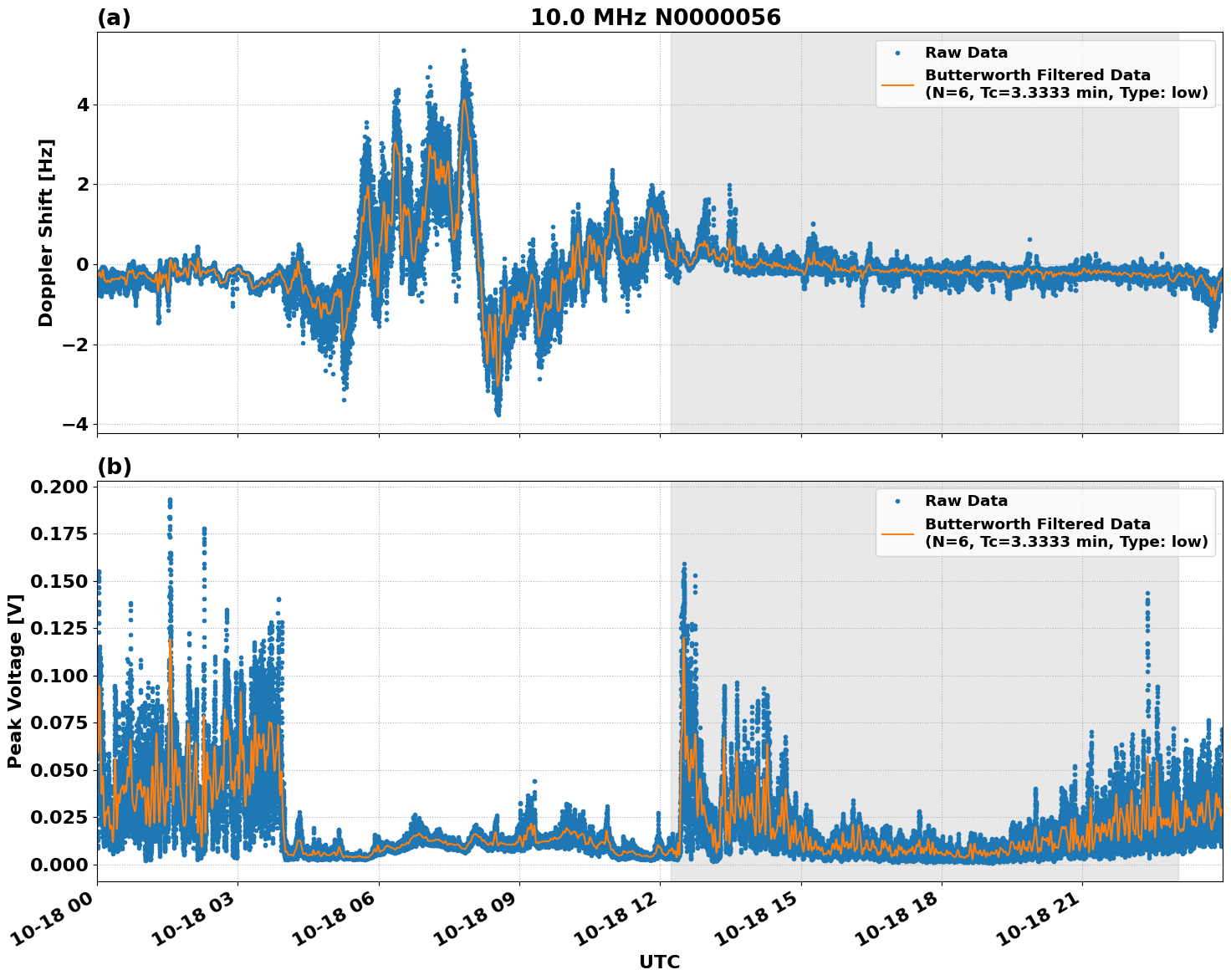
Task: Click the blue Raw Data marker in panel (a) legend
Action: (897, 54)
